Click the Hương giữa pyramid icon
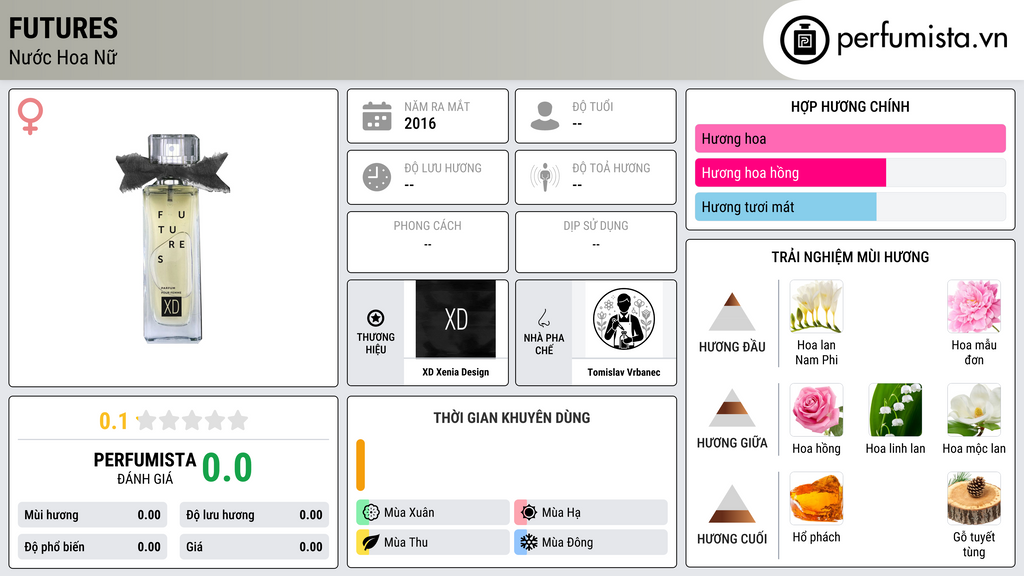Screen dimensions: 1024x576 pyautogui.click(x=732, y=408)
